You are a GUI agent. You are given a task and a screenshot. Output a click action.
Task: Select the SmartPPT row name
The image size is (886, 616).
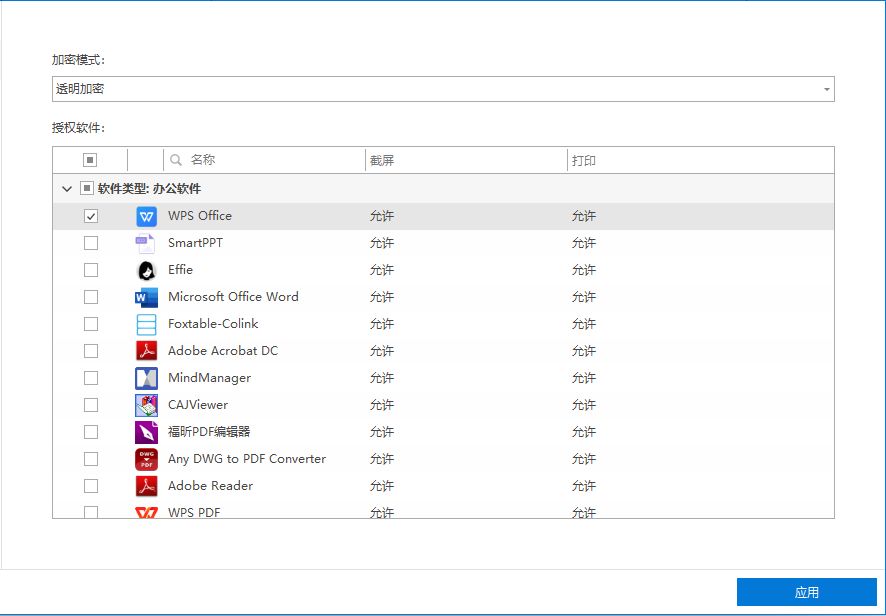[x=196, y=243]
